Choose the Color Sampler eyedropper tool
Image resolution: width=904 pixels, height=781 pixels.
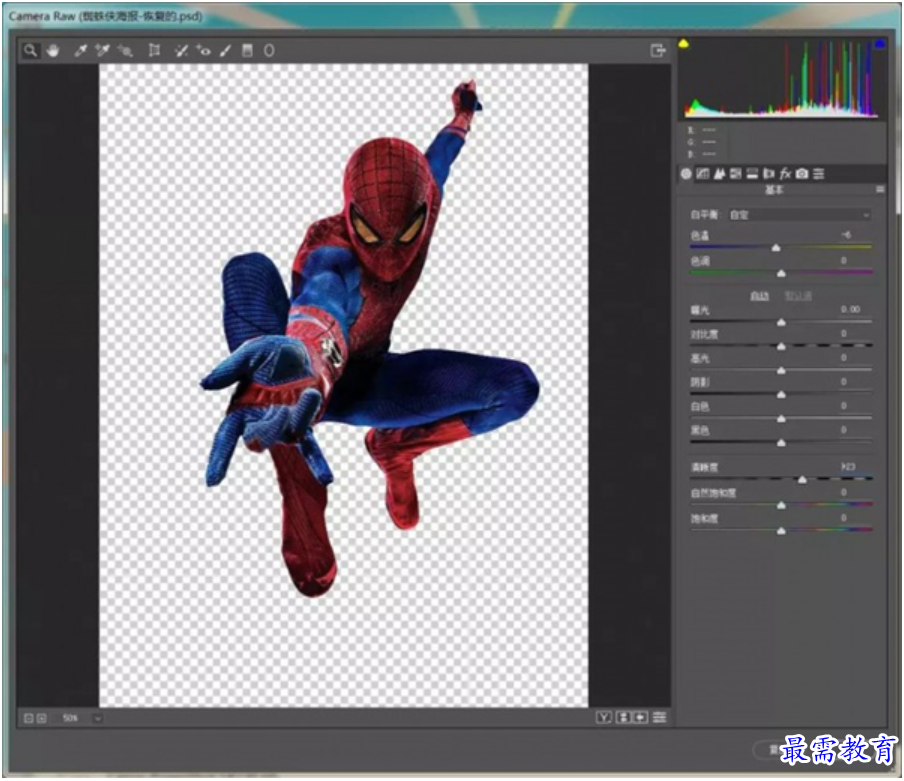point(103,51)
